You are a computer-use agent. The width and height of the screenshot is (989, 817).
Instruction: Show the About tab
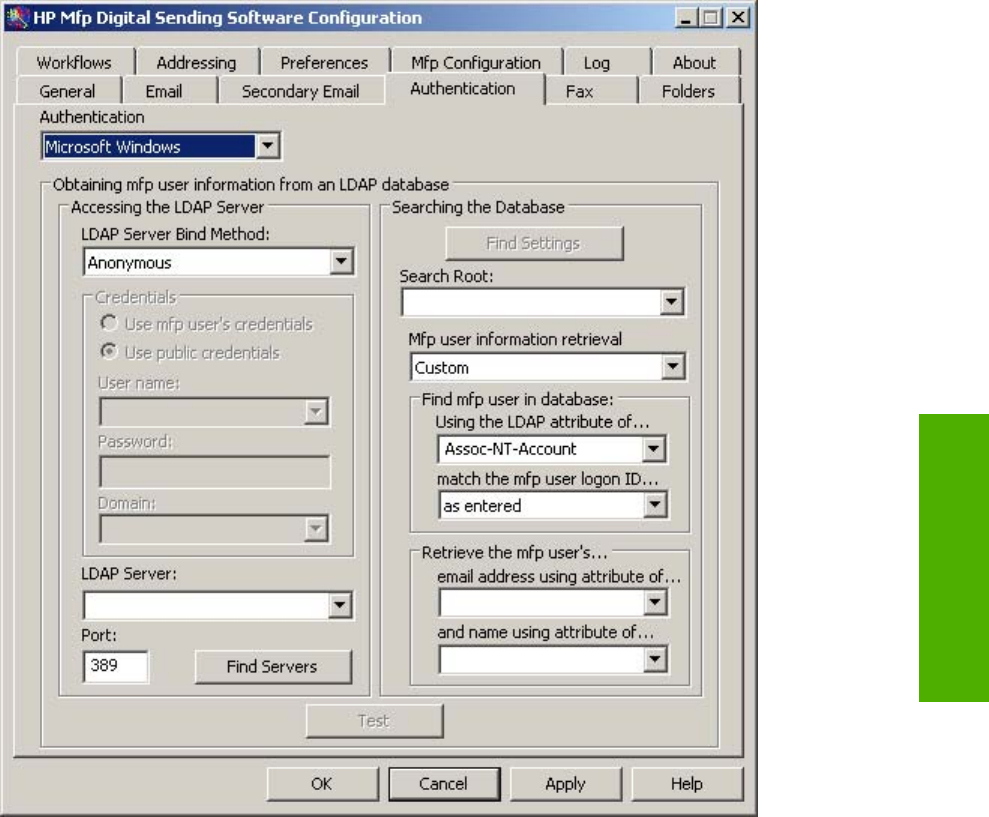(x=694, y=62)
